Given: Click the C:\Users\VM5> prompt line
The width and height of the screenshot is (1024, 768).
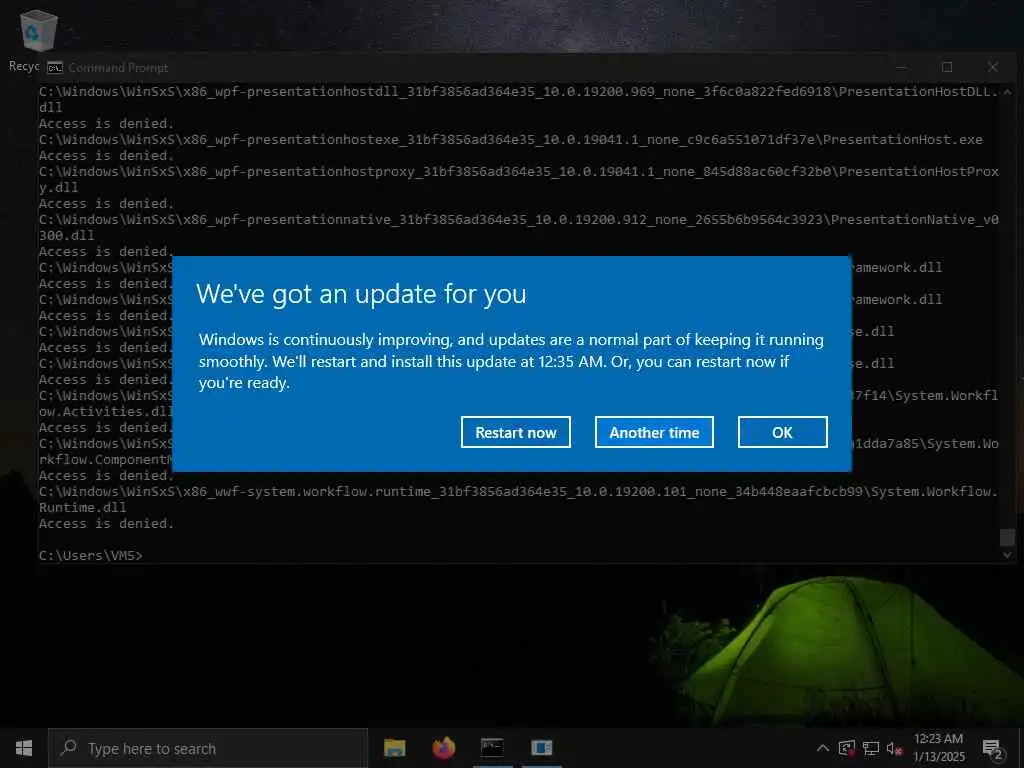Looking at the screenshot, I should (90, 556).
